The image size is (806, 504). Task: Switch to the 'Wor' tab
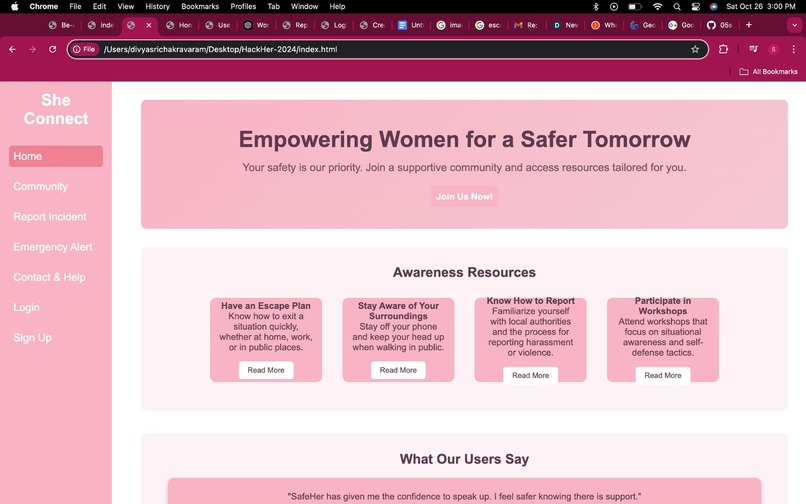click(256, 25)
